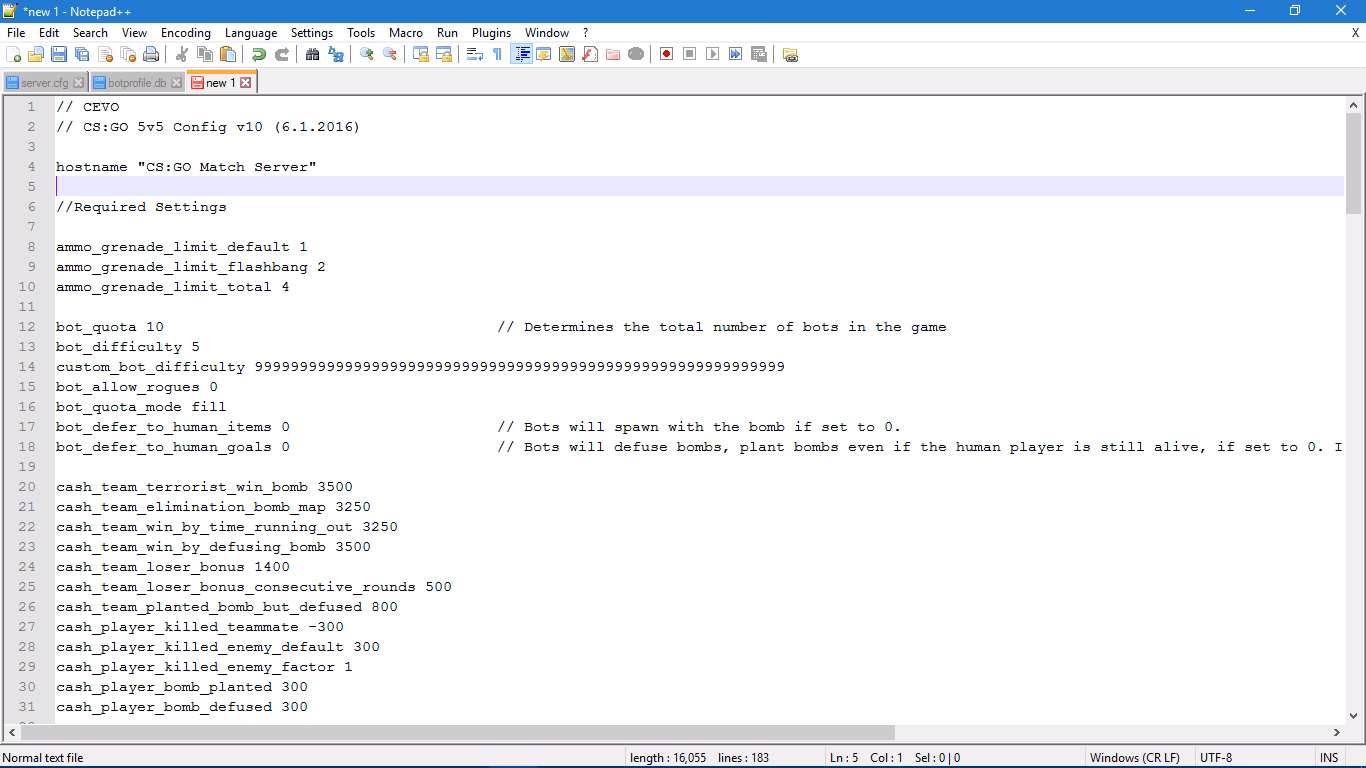Open Folder as Workspace toolbar icon

(613, 54)
